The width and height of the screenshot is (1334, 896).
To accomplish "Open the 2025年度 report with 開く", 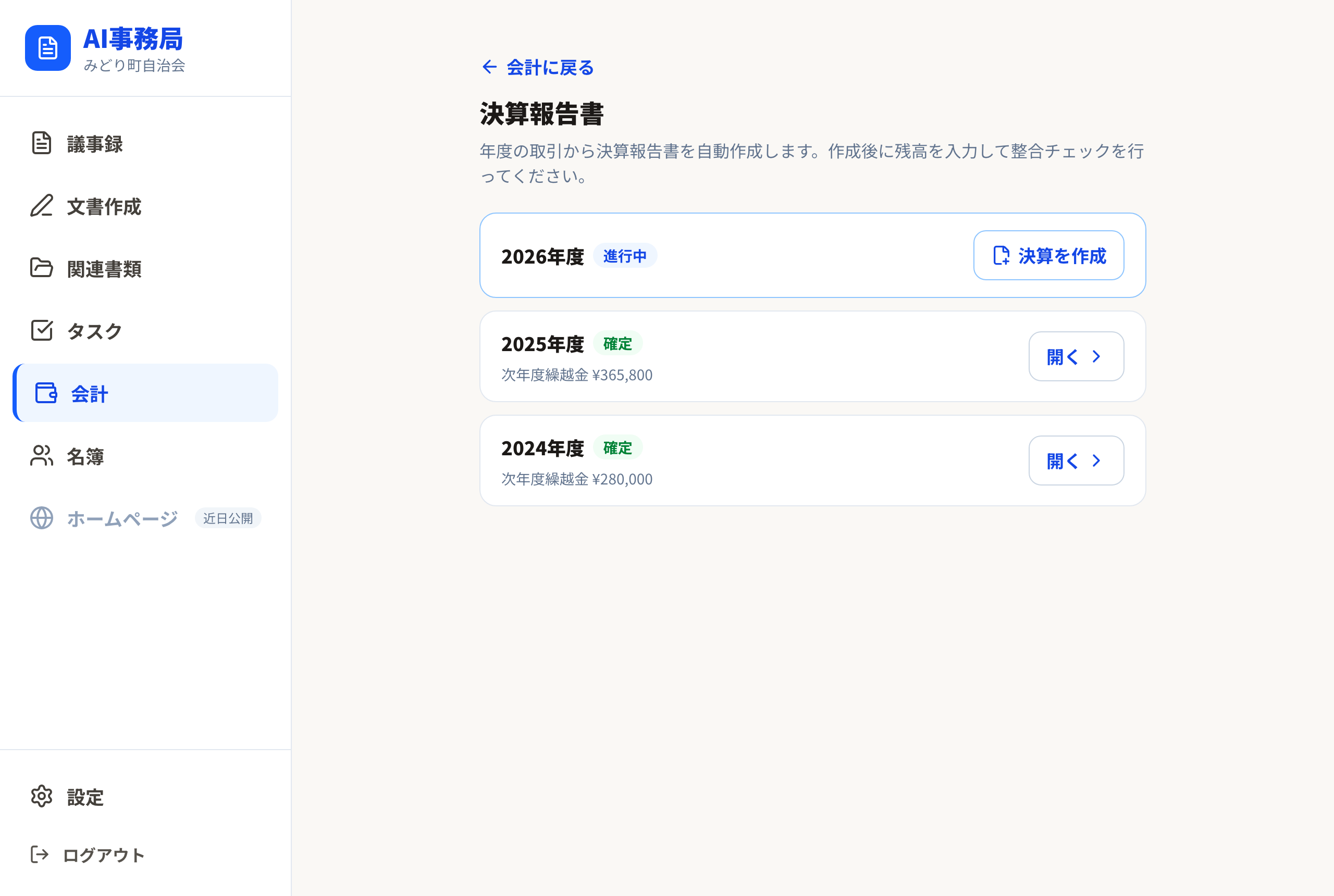I will [x=1076, y=356].
